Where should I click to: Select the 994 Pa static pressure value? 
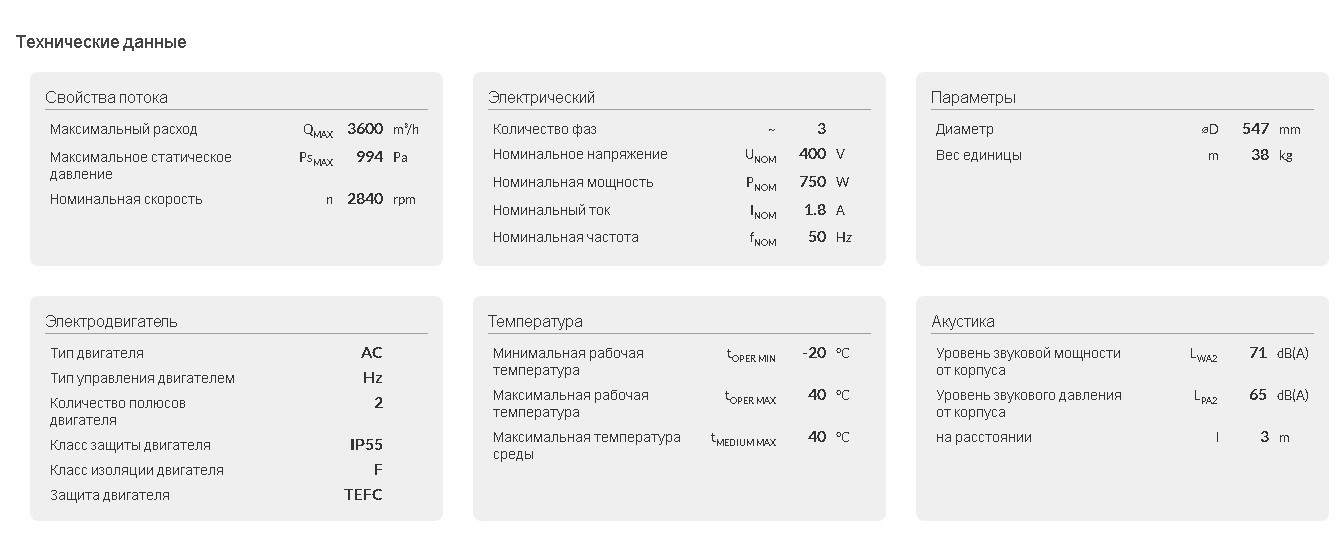point(370,157)
